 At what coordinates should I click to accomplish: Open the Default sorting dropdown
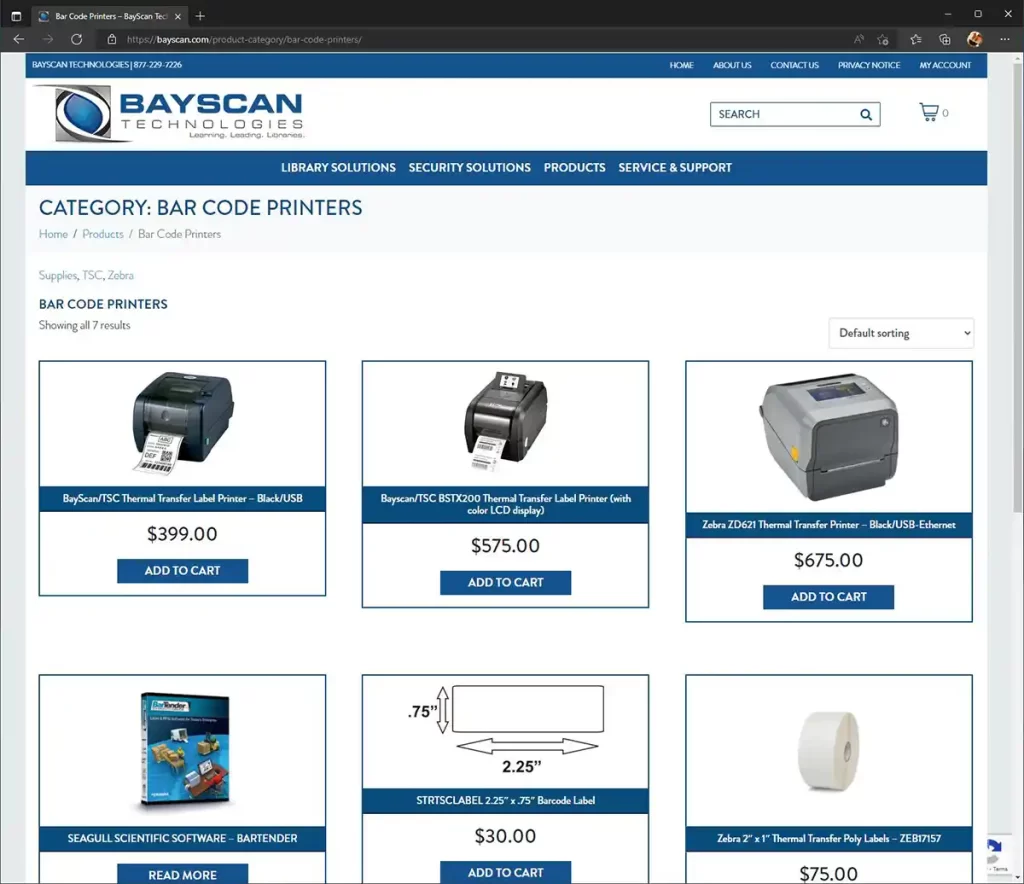(x=901, y=333)
